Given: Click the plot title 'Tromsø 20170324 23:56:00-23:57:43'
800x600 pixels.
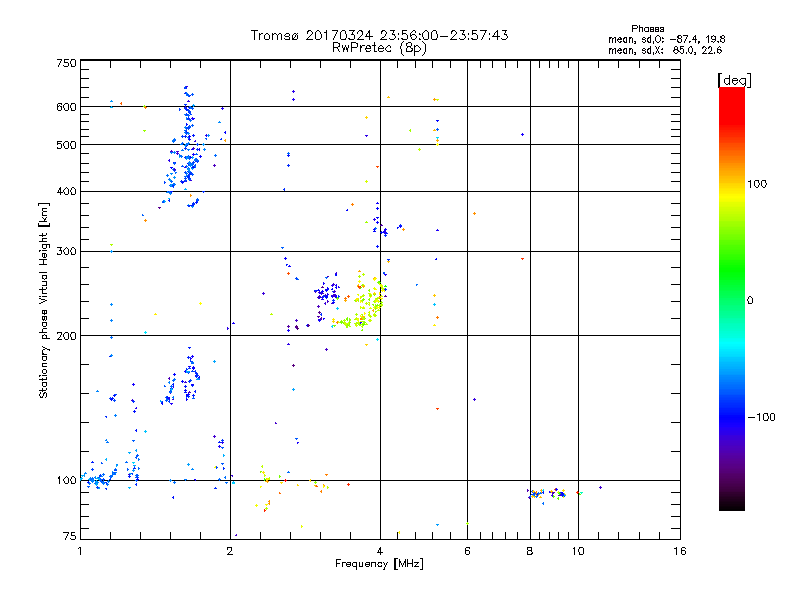Looking at the screenshot, I should (379, 35).
